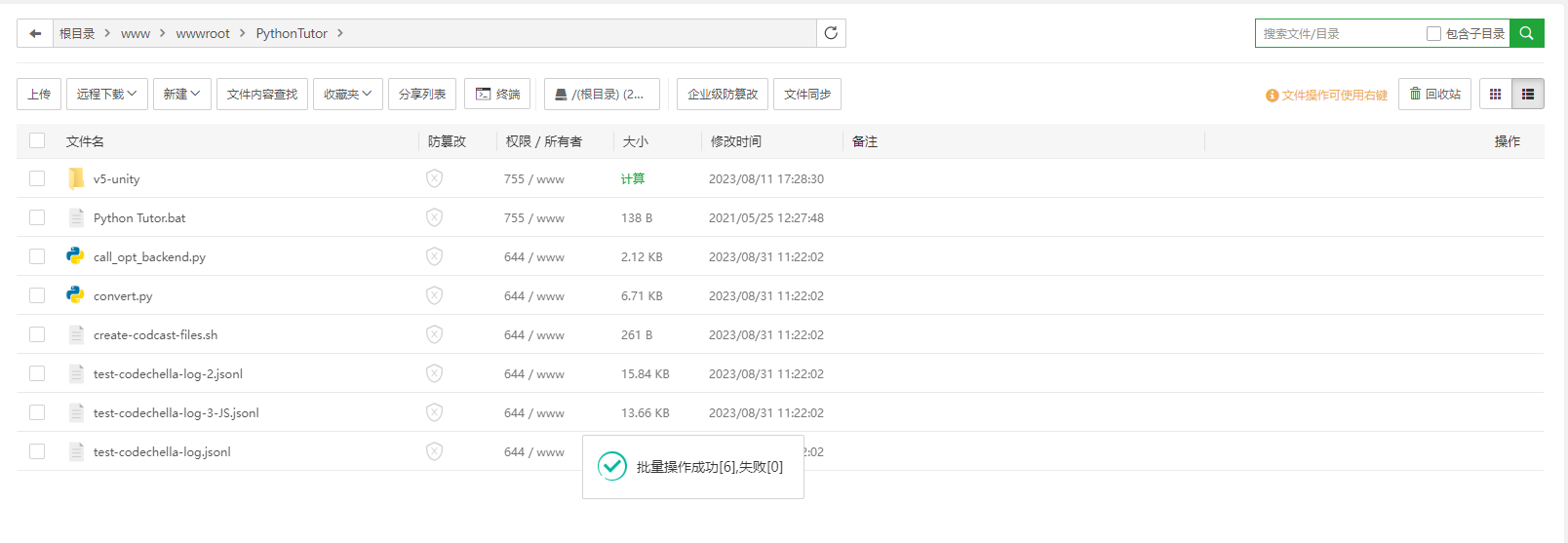The width and height of the screenshot is (1568, 543).
Task: Expand chevron after 根目录 breadcrumb
Action: [x=107, y=33]
